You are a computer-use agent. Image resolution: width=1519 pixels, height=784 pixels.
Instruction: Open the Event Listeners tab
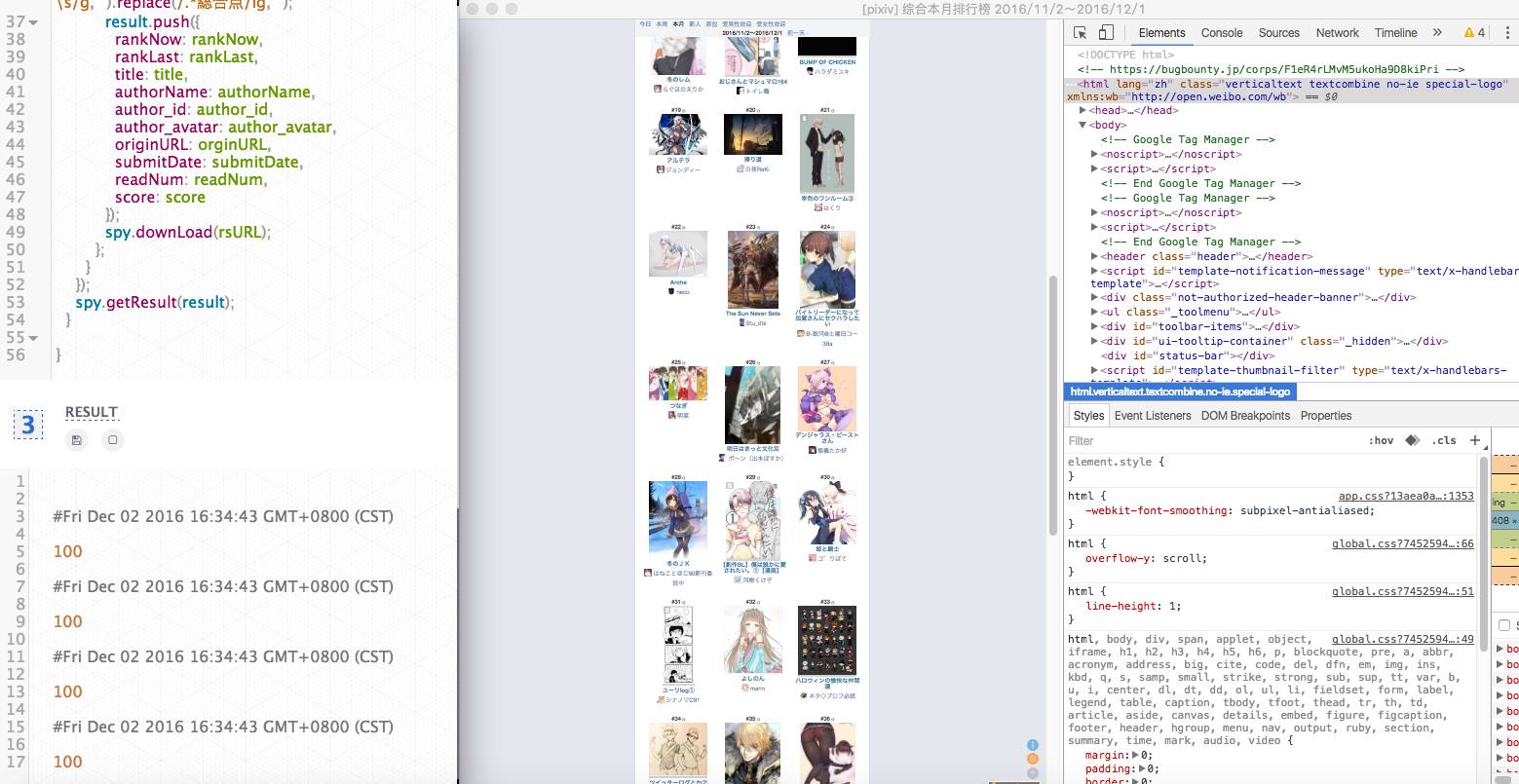[x=1153, y=415]
